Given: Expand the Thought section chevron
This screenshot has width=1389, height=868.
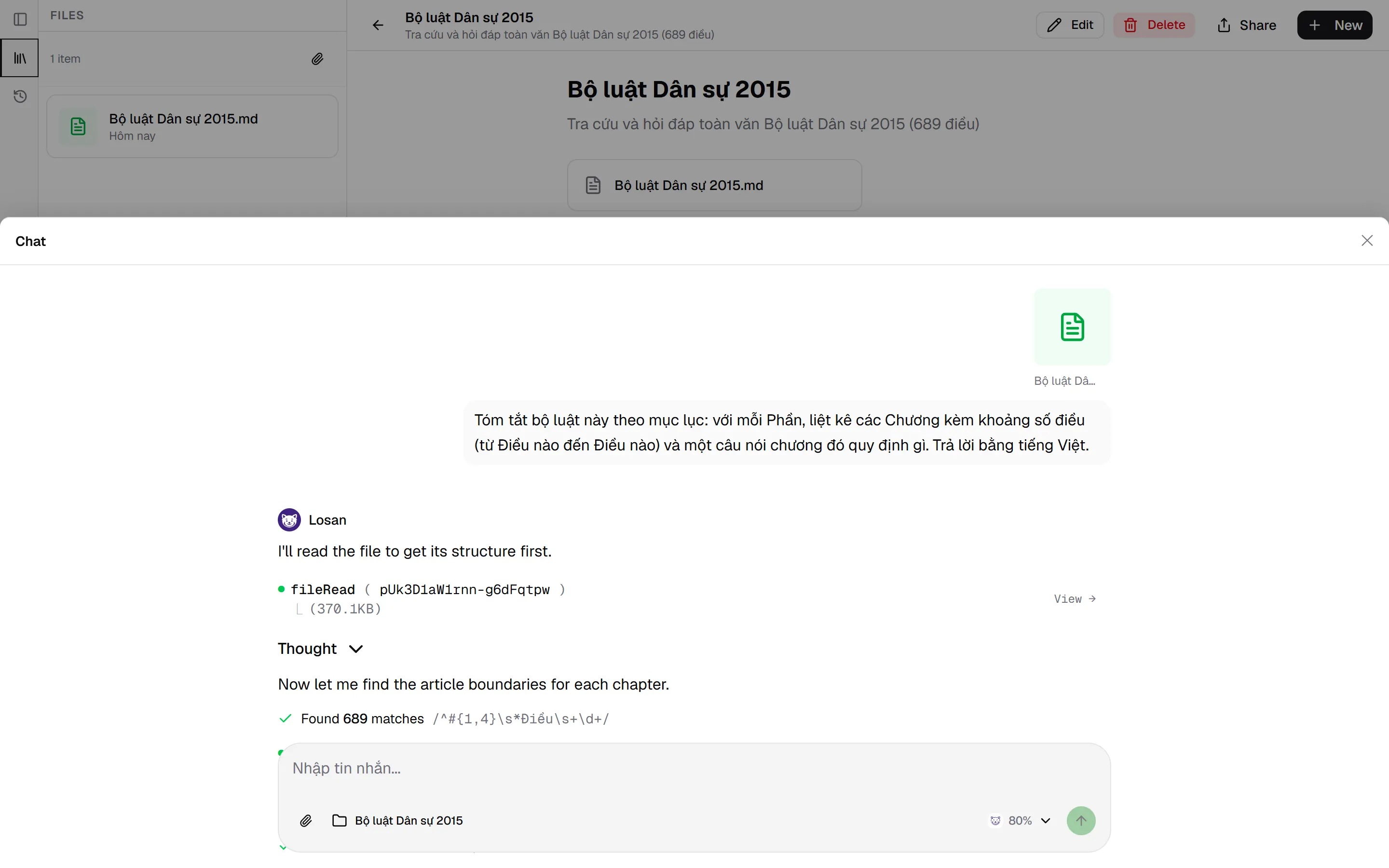Looking at the screenshot, I should 356,649.
